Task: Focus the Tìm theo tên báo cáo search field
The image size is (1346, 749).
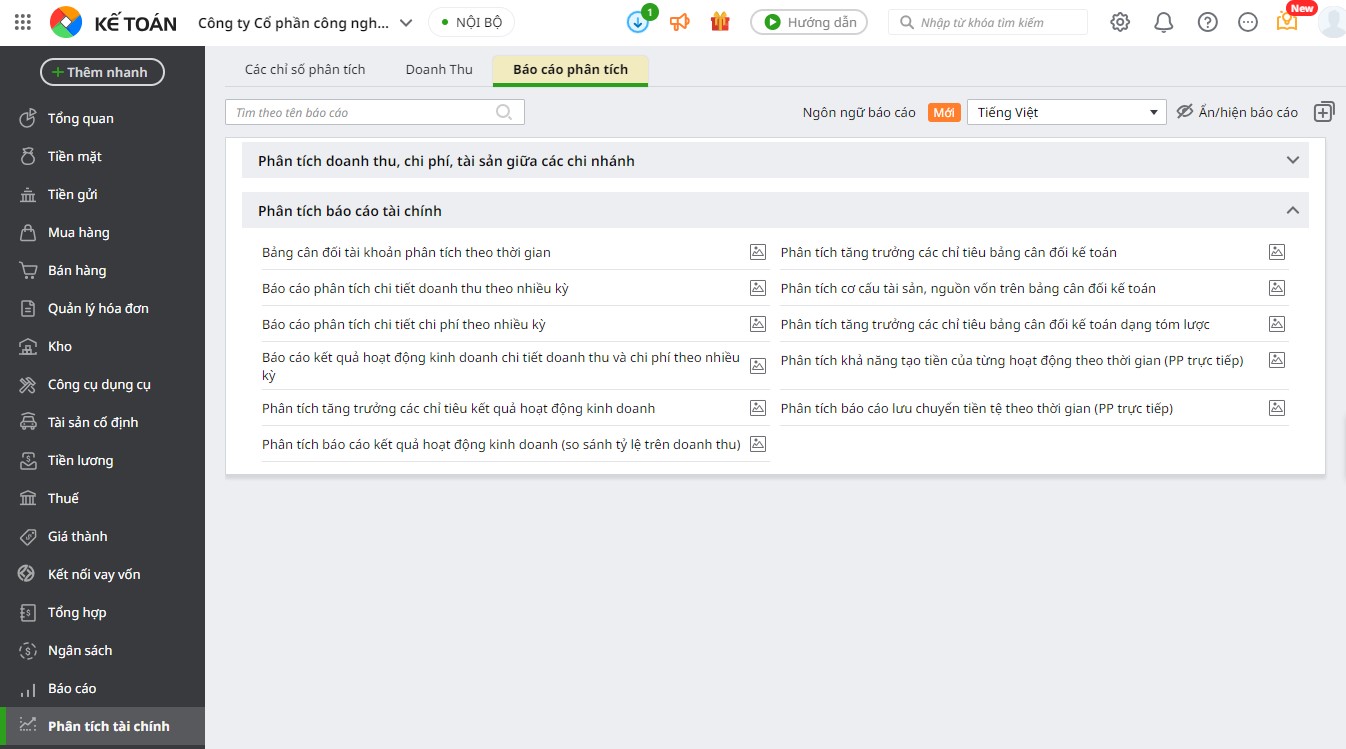Action: [374, 112]
